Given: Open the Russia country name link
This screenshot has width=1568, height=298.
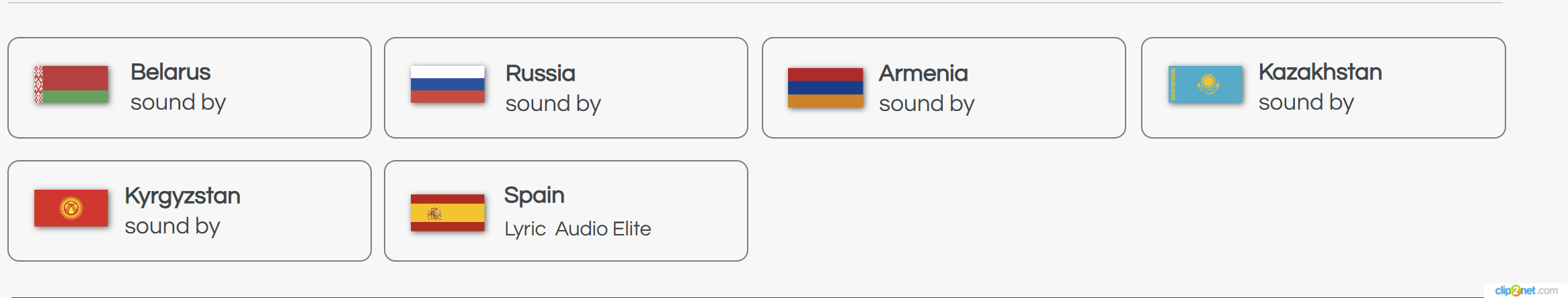Looking at the screenshot, I should (x=540, y=73).
